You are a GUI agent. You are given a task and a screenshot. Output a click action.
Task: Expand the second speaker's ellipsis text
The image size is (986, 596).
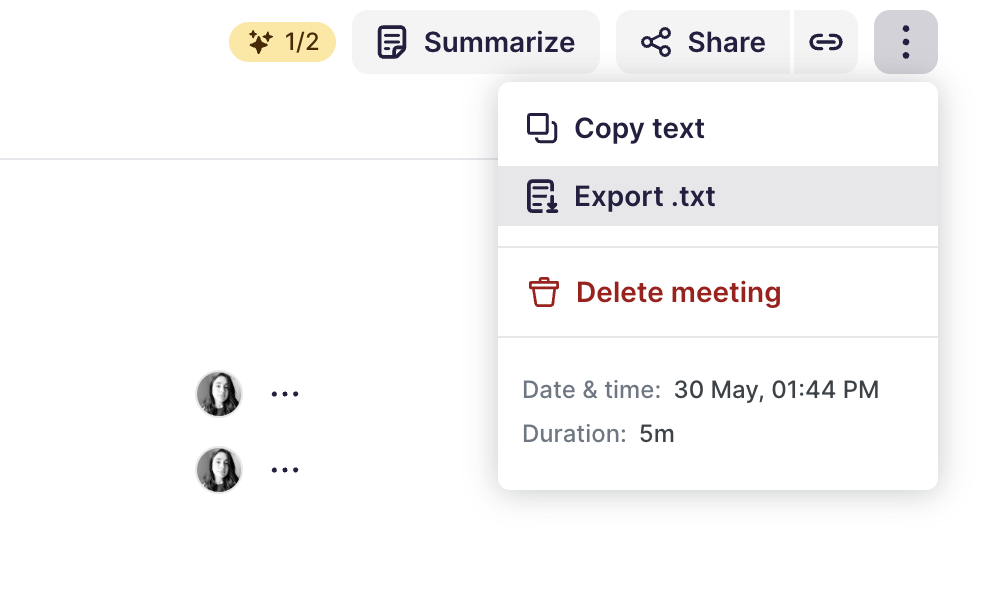pos(285,469)
